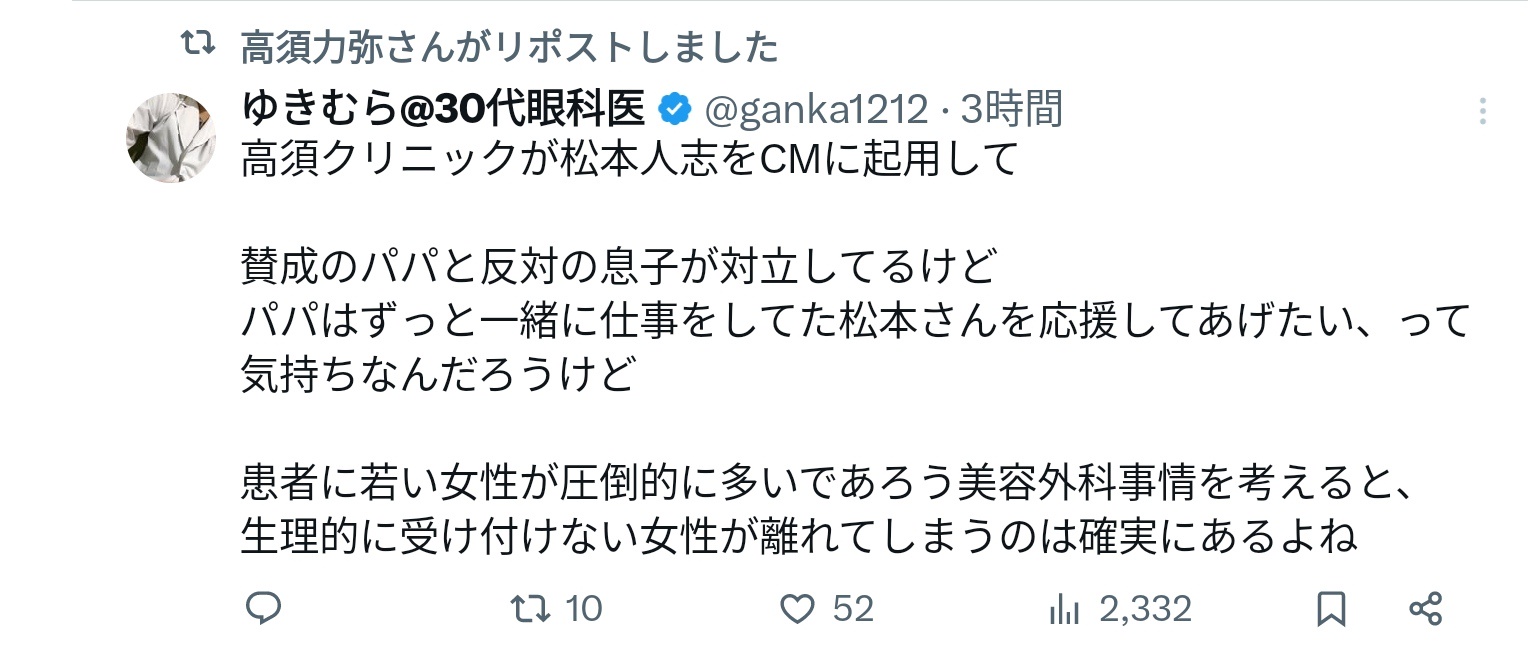
Task: Click the like count 52
Action: pos(853,608)
